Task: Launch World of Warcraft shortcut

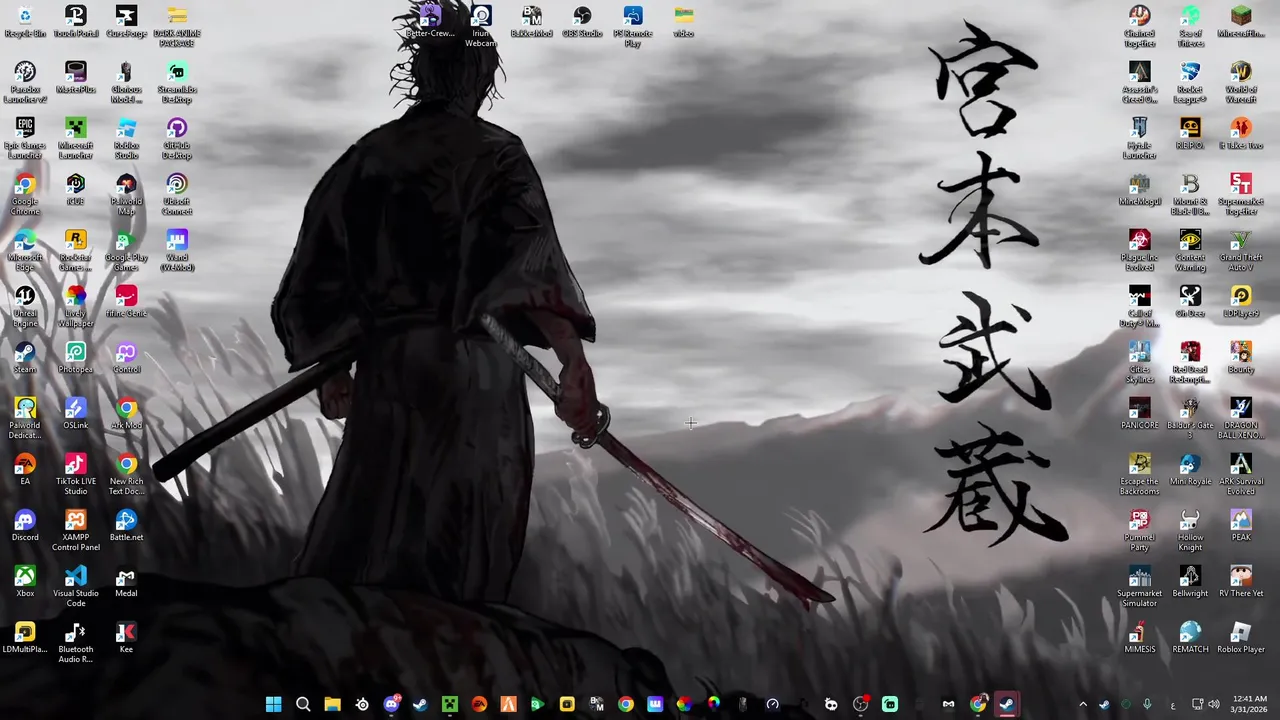Action: 1241,83
